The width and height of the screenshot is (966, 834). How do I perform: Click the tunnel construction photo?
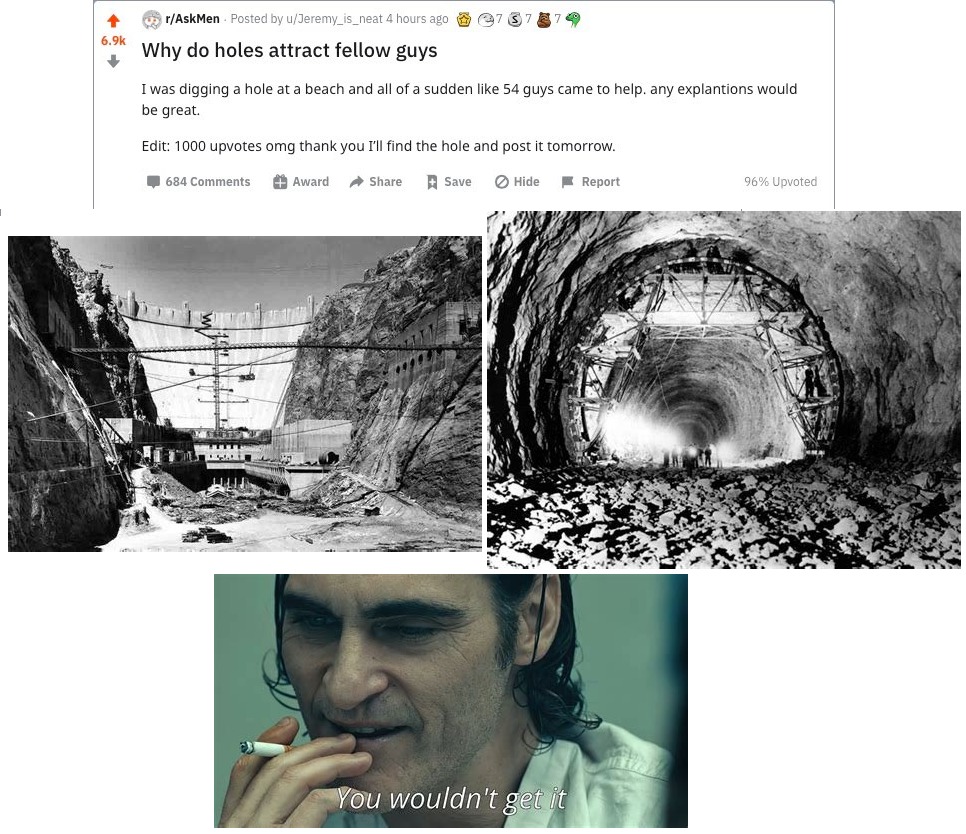point(724,389)
